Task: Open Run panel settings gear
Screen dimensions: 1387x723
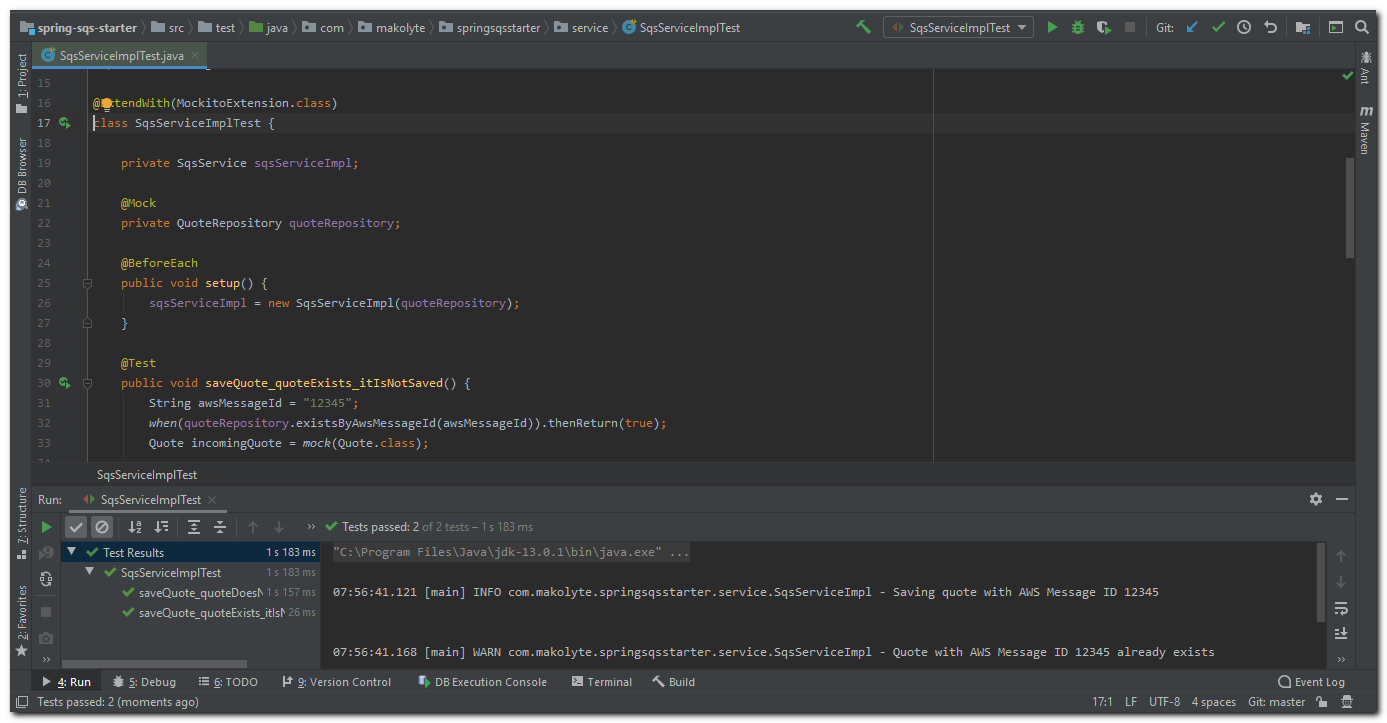Action: pos(1316,498)
